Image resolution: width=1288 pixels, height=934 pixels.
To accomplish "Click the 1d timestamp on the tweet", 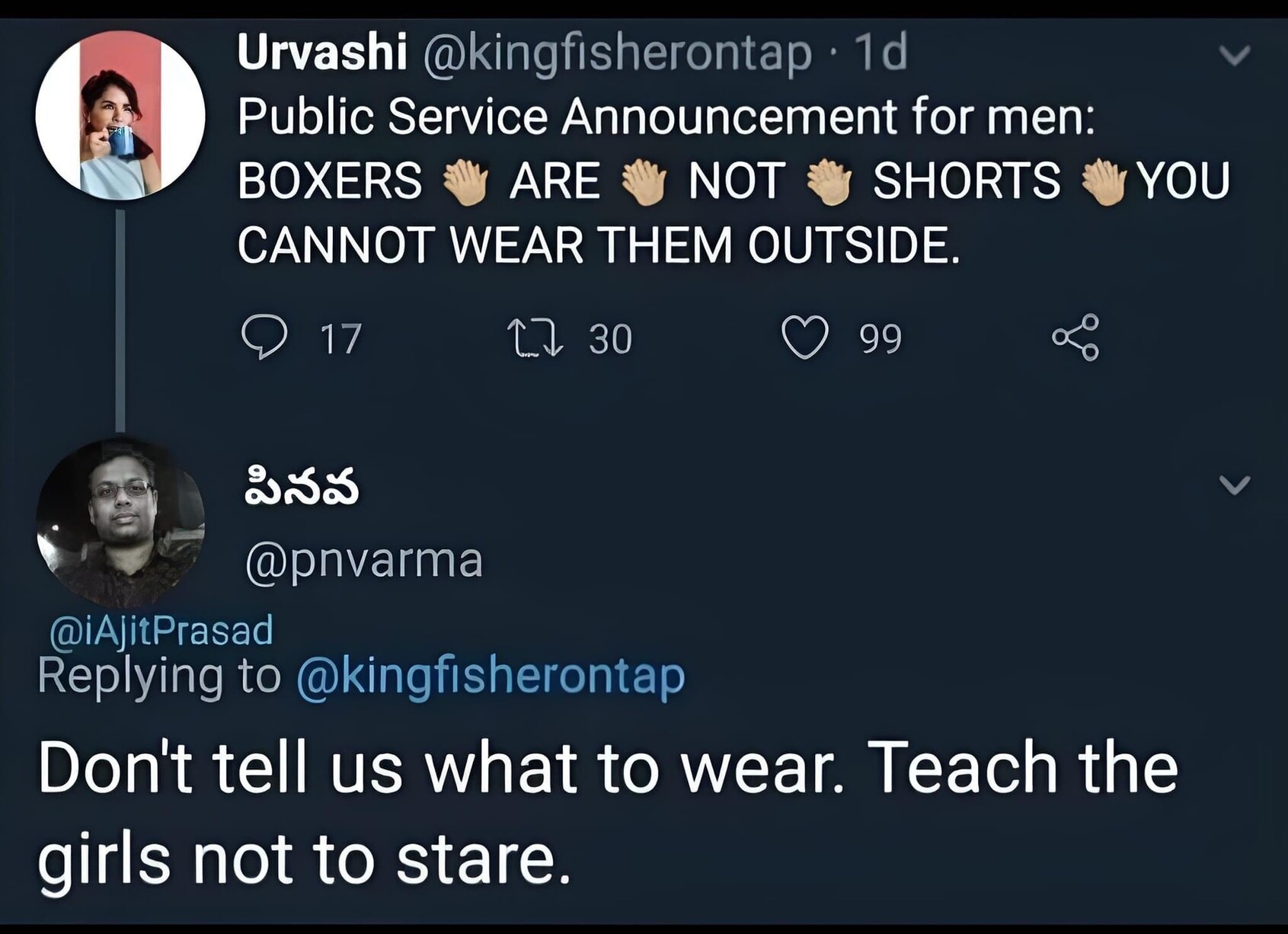I will tap(881, 53).
